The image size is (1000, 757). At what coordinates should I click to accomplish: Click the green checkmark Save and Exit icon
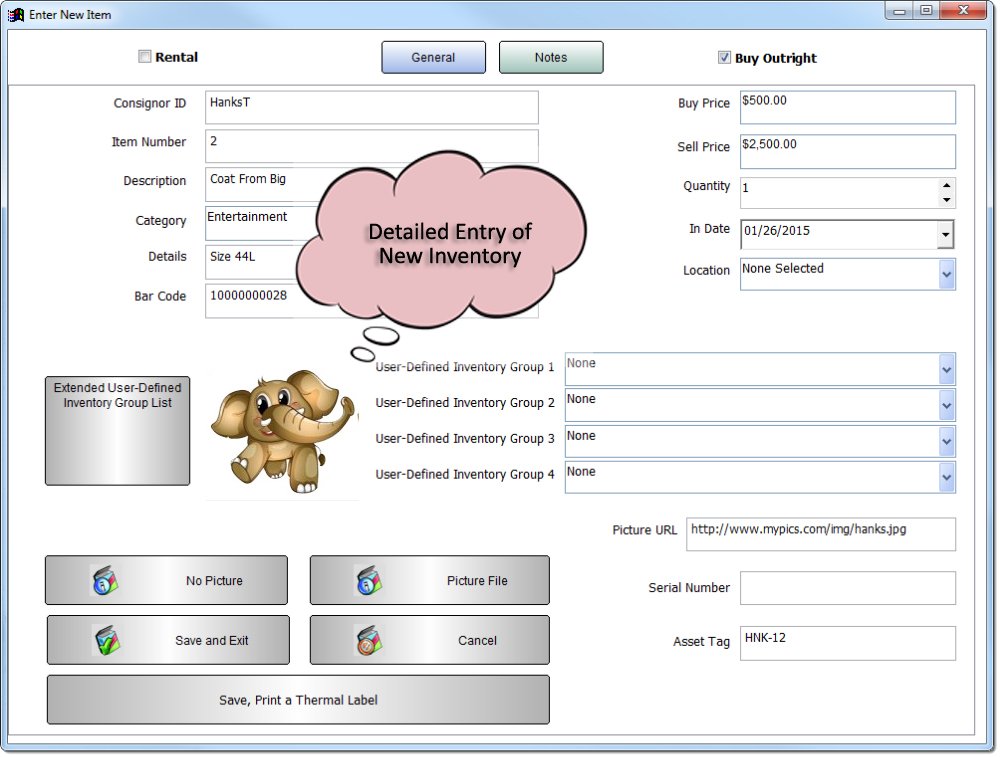coord(106,640)
